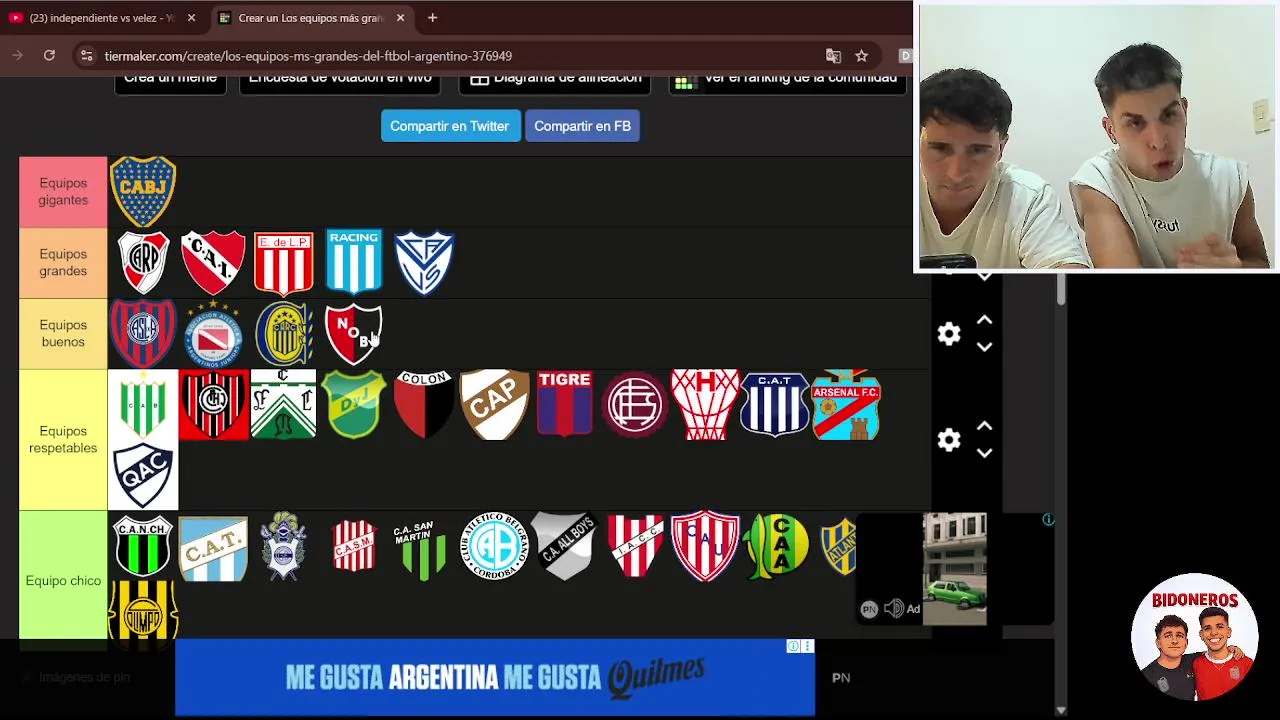Open settings gear for Equipos respetables row
1280x720 pixels.
949,440
